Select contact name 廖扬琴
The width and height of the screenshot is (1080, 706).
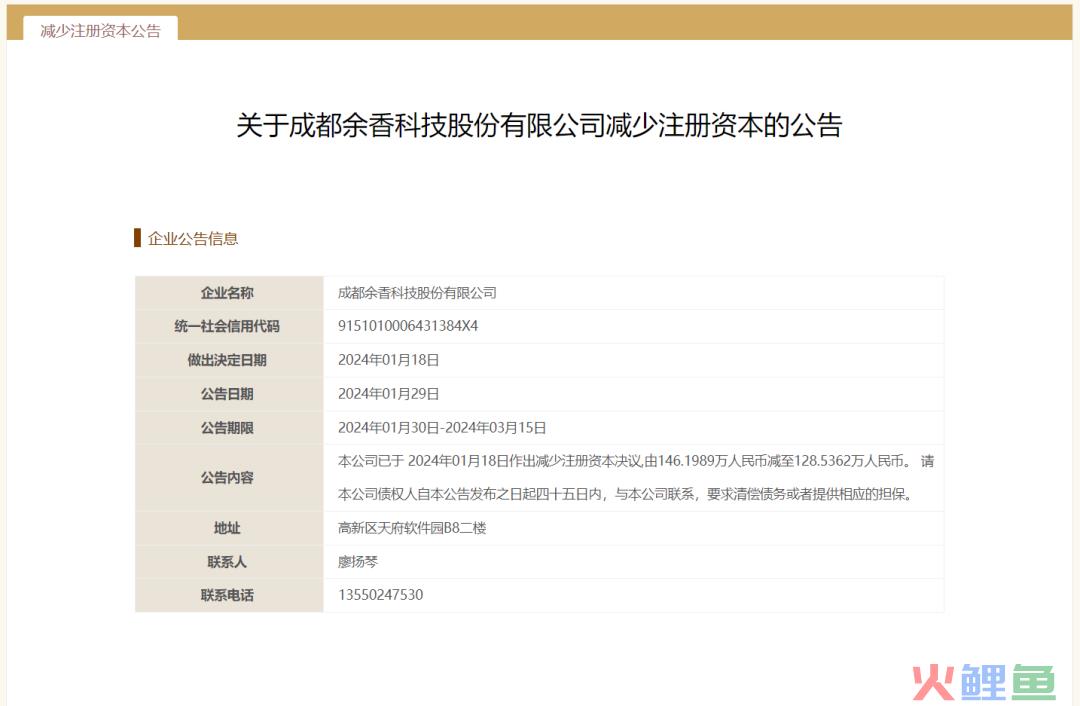[357, 562]
